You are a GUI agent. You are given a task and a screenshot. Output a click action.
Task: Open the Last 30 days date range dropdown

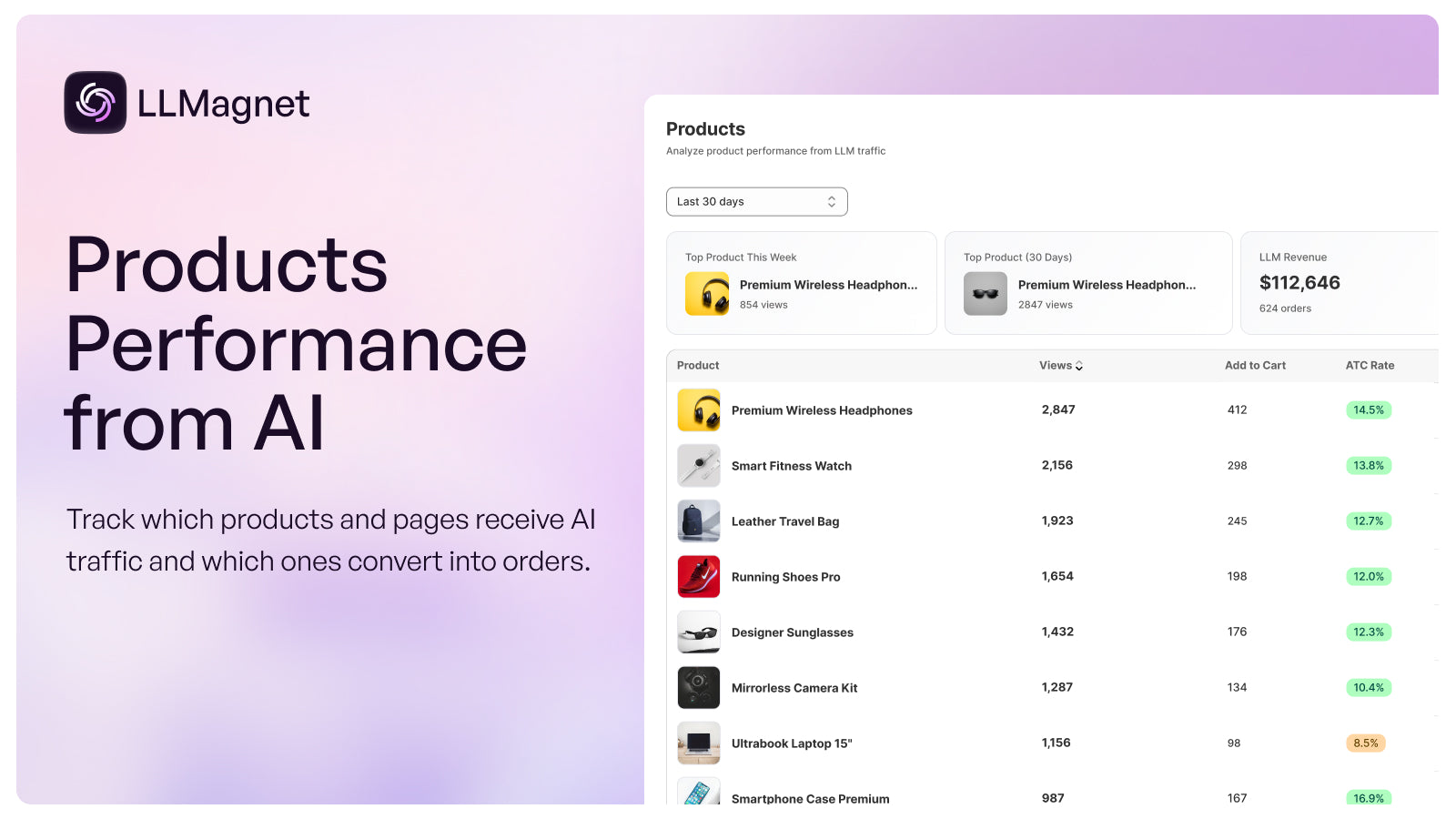pyautogui.click(x=756, y=201)
